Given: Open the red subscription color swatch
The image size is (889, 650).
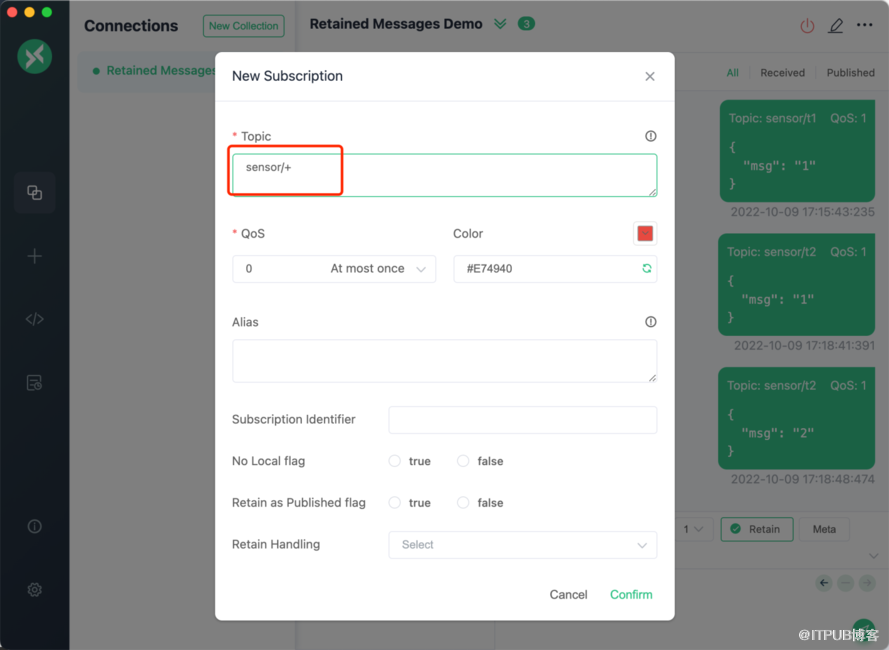Looking at the screenshot, I should coord(645,234).
